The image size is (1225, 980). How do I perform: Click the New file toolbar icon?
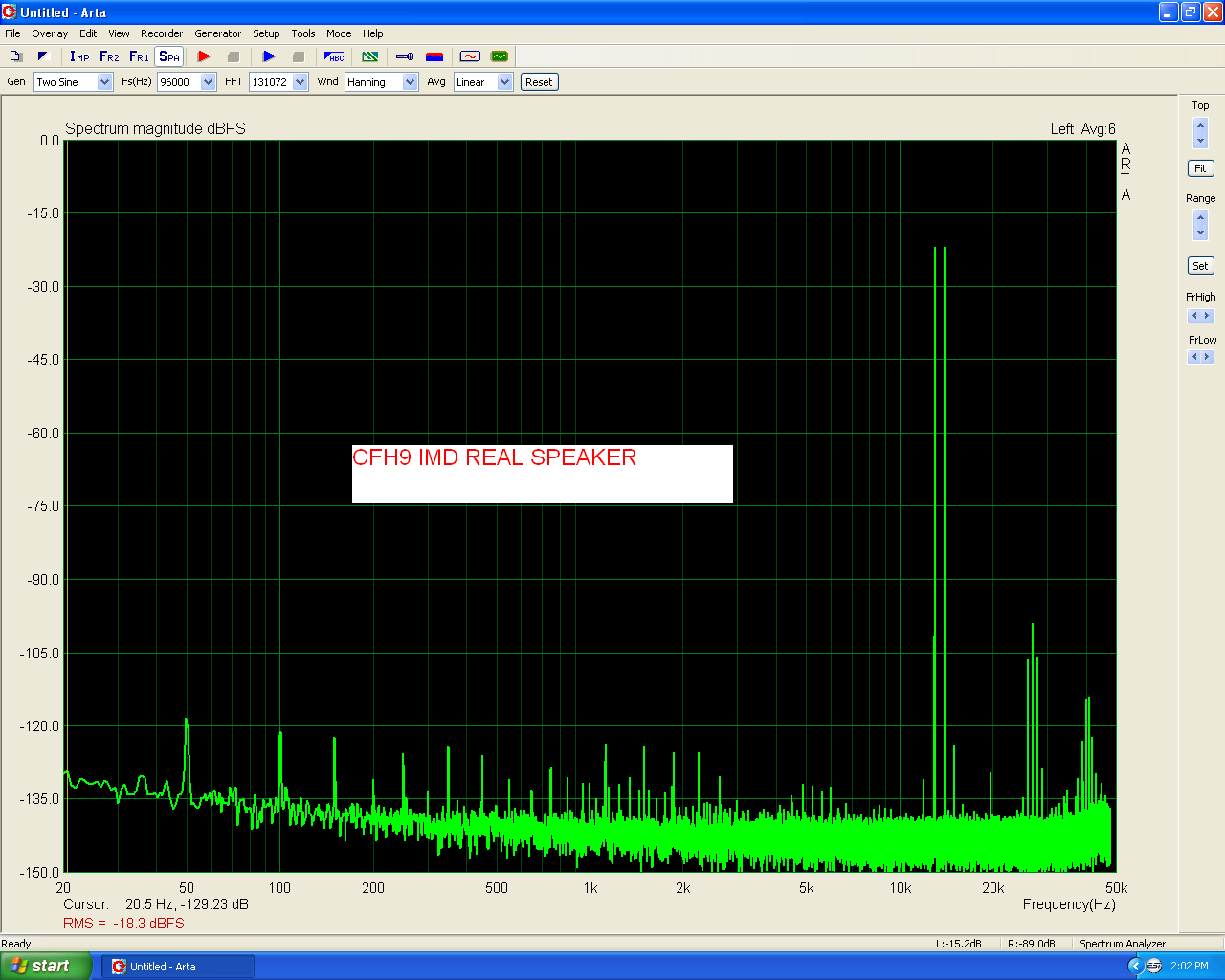pyautogui.click(x=15, y=56)
